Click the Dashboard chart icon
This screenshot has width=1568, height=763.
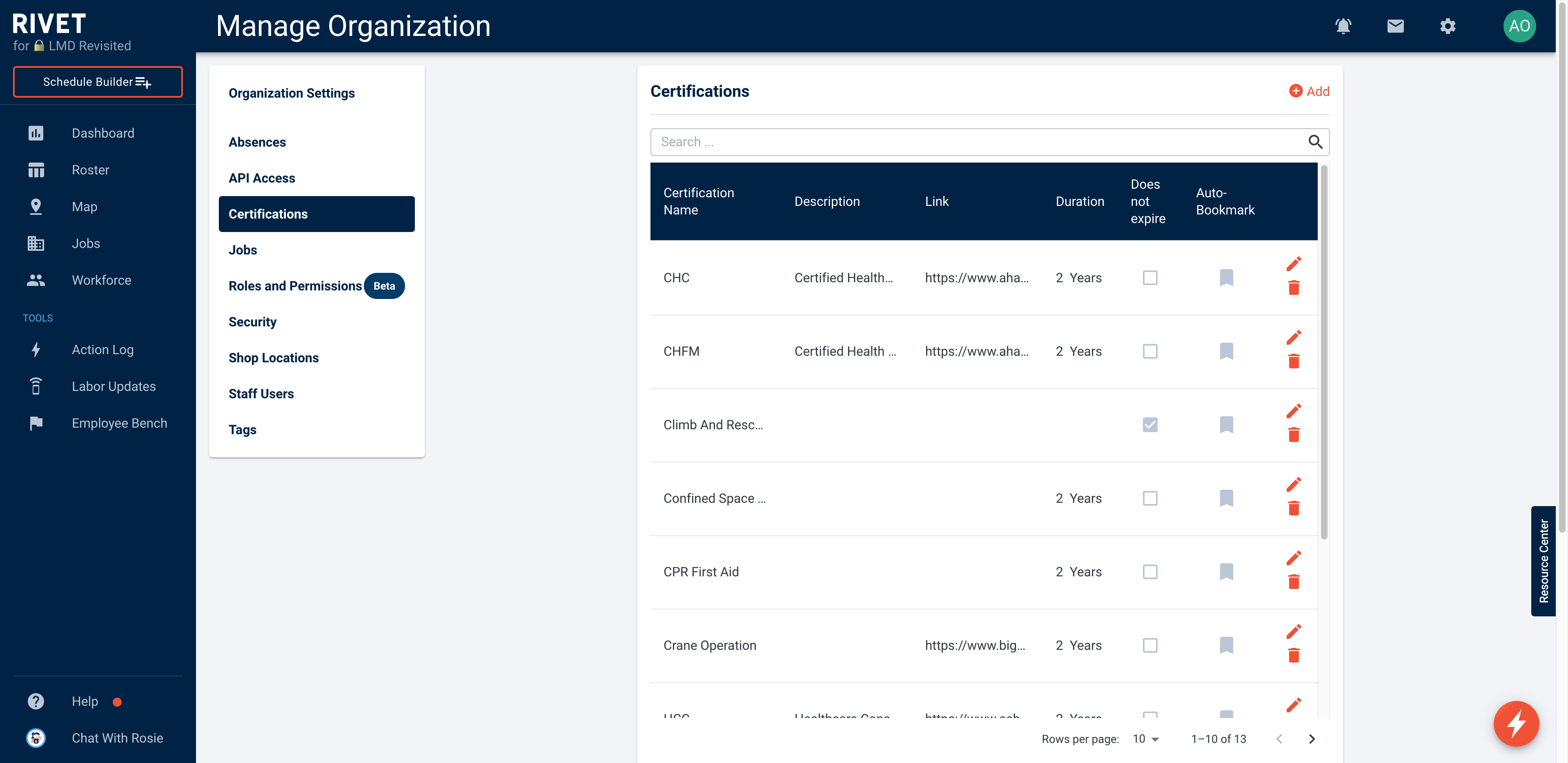[x=36, y=133]
